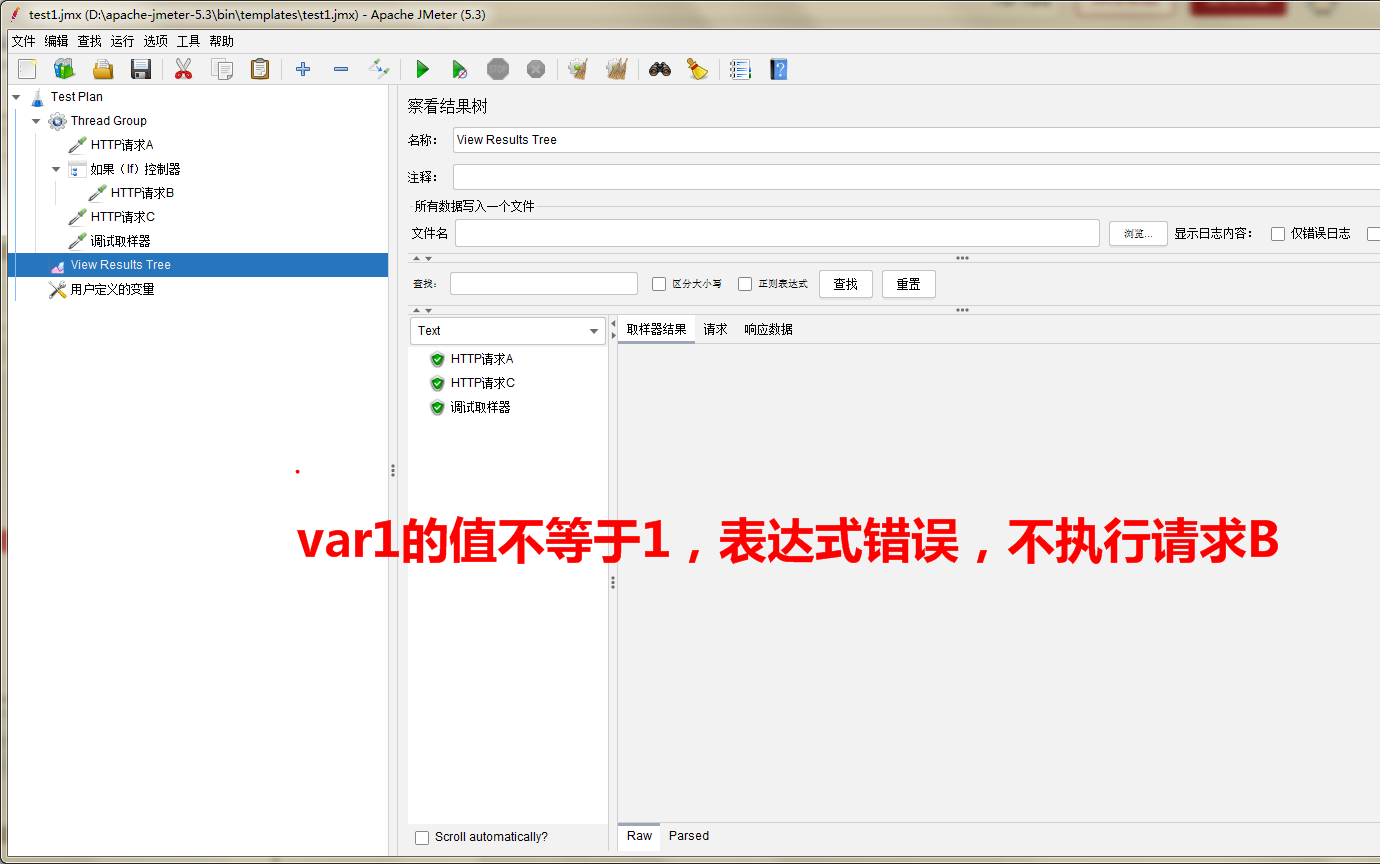The height and width of the screenshot is (864, 1380).
Task: Click the Start no pauses icon
Action: coord(460,69)
